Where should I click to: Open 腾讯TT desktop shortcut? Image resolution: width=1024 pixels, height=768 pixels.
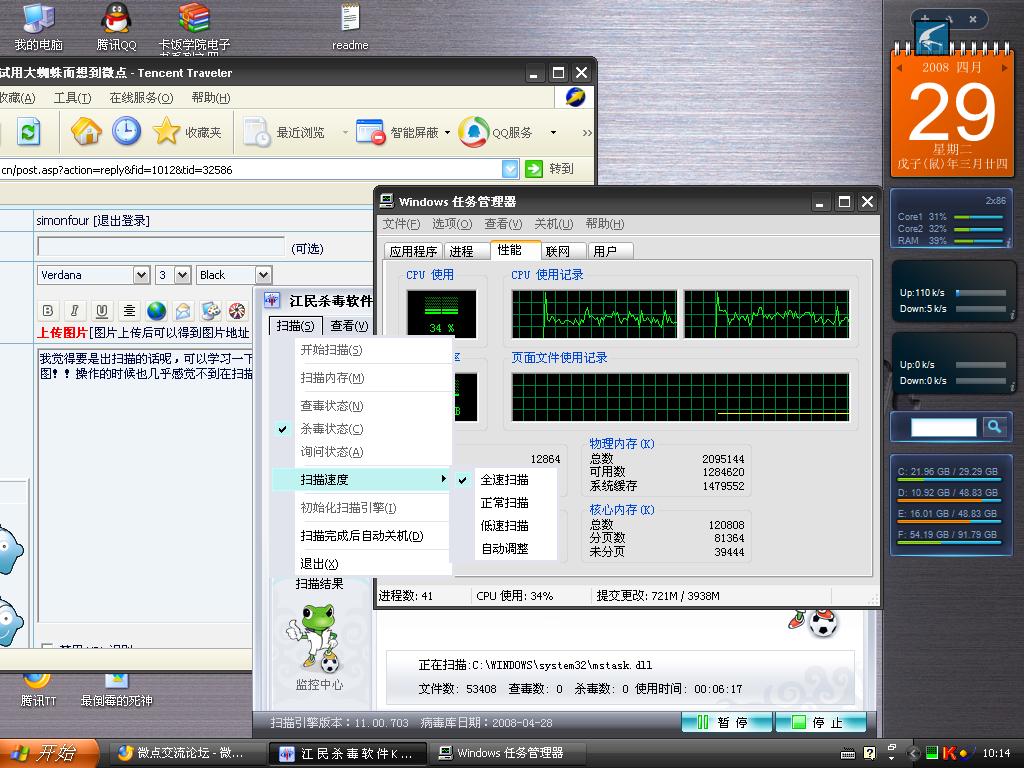[38, 689]
